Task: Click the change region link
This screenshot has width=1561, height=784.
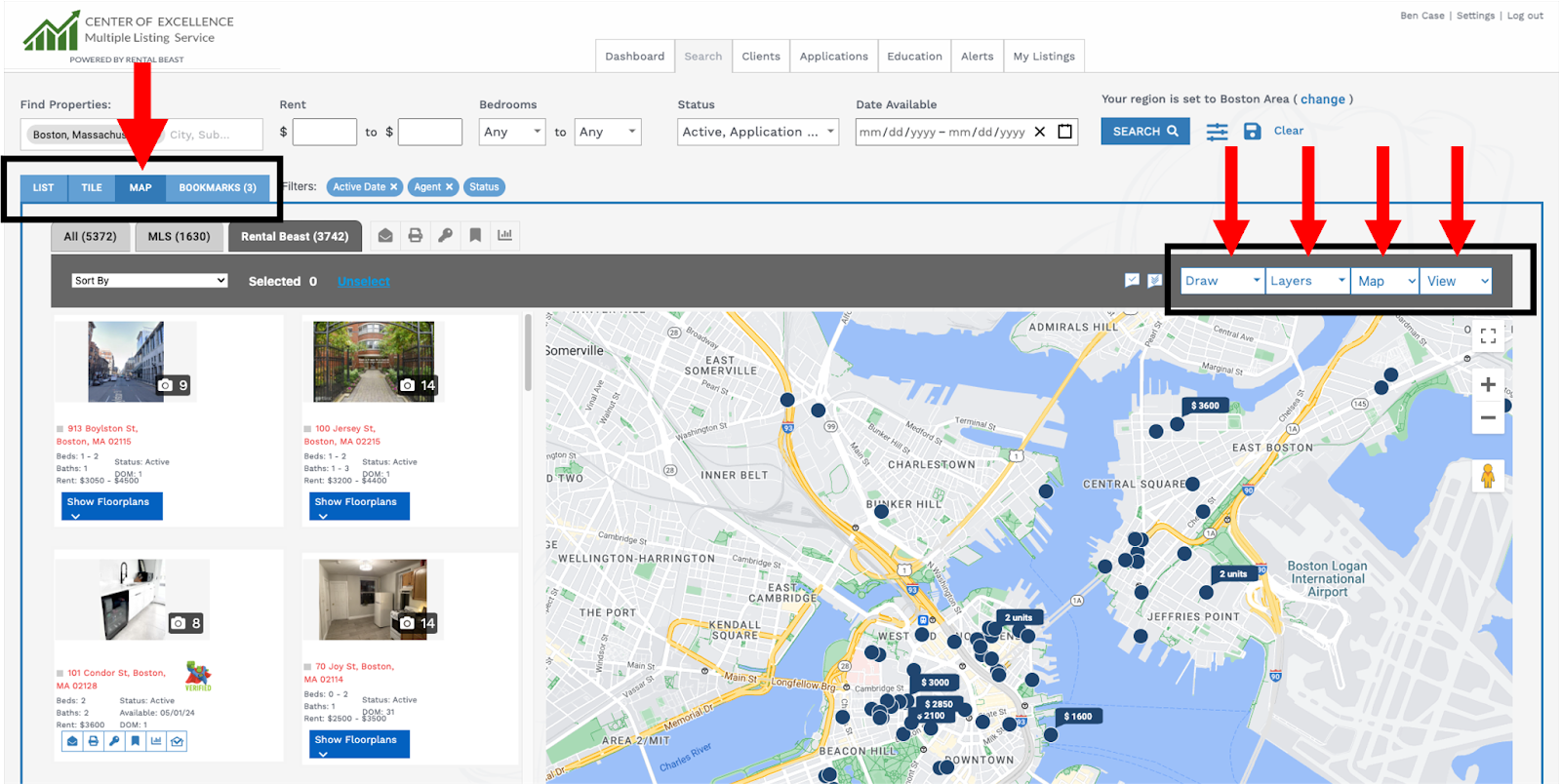Action: click(1323, 99)
